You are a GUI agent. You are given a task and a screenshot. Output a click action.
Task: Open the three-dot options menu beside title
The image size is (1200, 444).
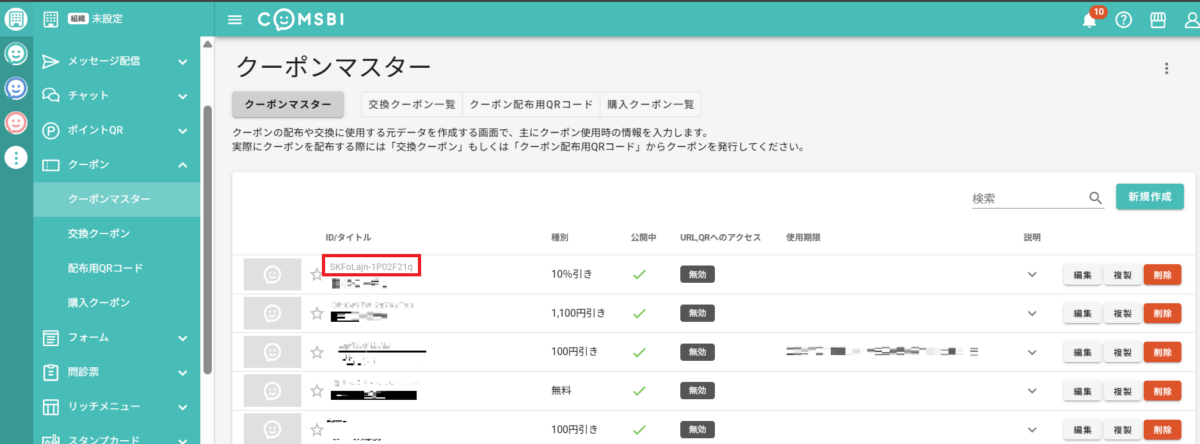pyautogui.click(x=1165, y=68)
